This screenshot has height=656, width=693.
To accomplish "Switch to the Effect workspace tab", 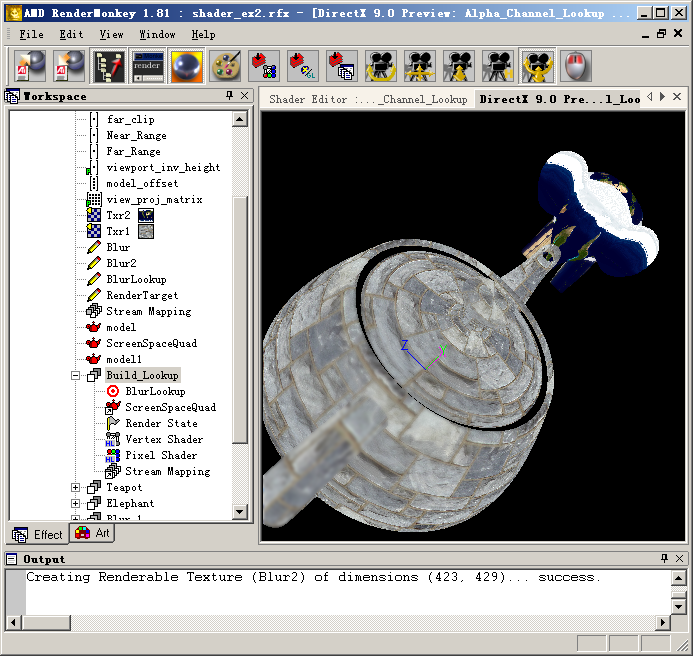I will pyautogui.click(x=38, y=534).
